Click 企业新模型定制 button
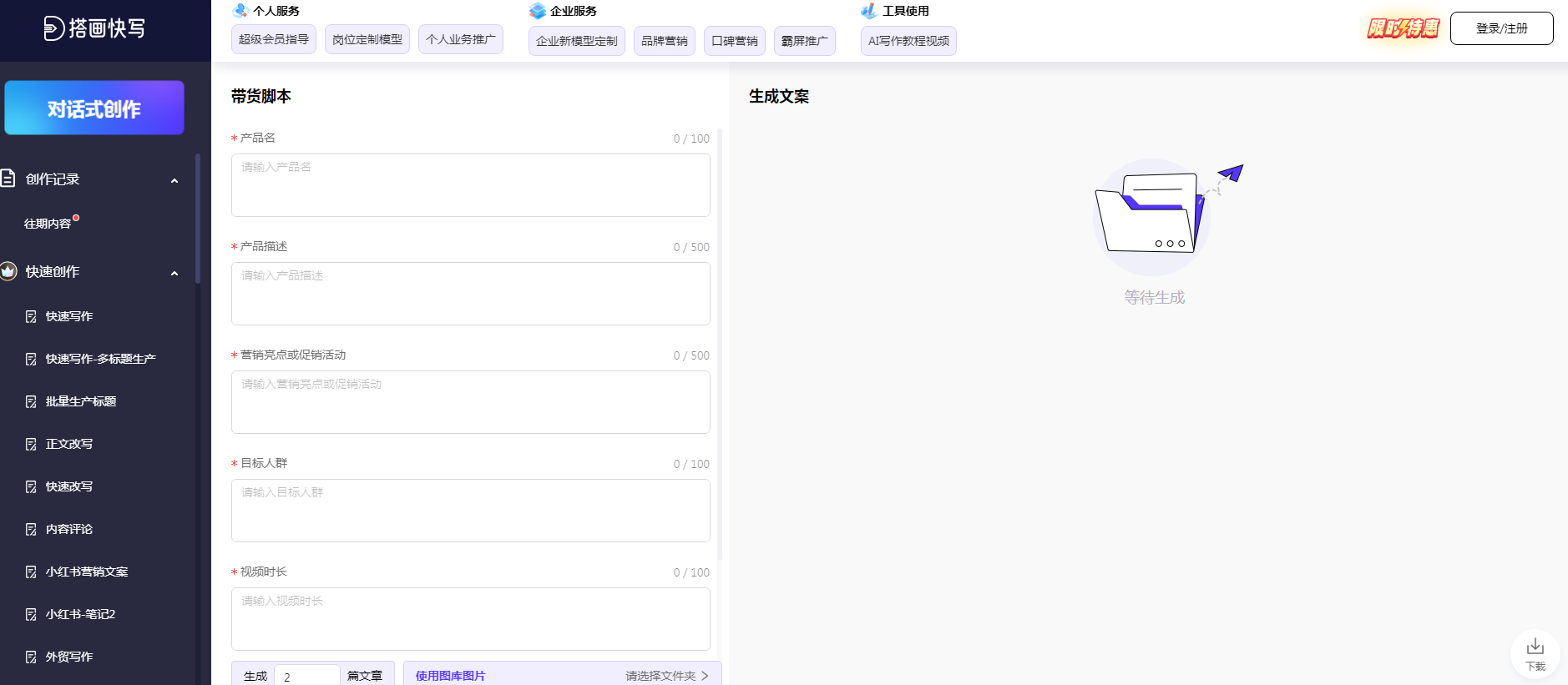Image resolution: width=1568 pixels, height=685 pixels. (x=577, y=41)
